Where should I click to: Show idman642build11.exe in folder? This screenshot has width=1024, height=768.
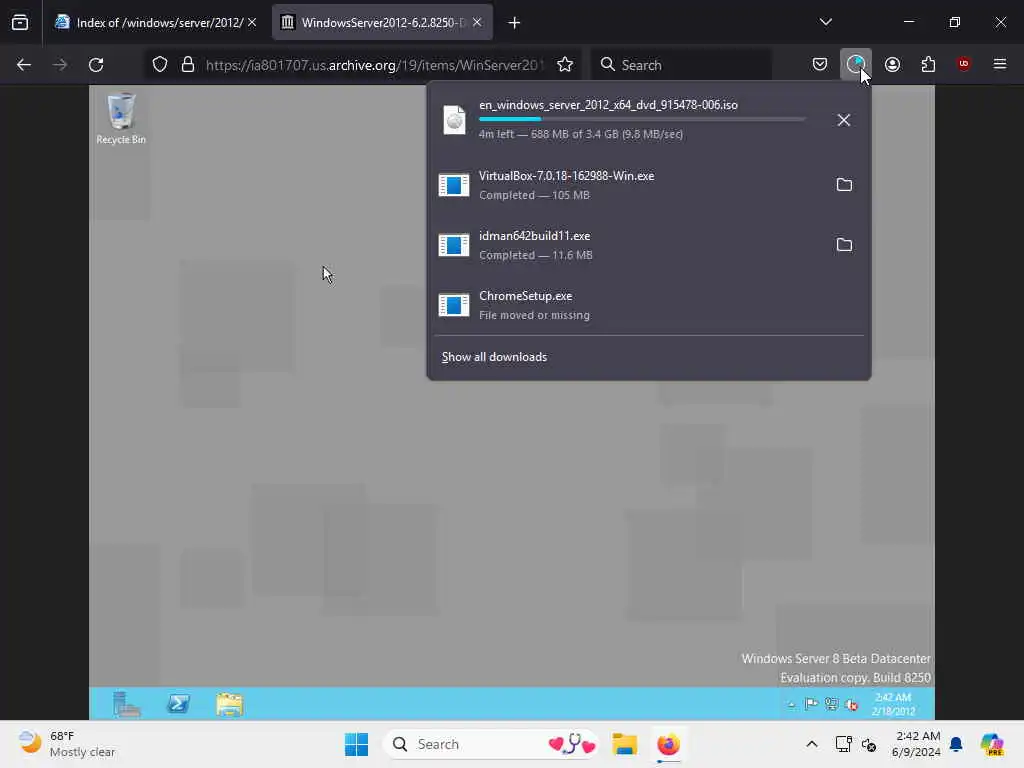844,245
